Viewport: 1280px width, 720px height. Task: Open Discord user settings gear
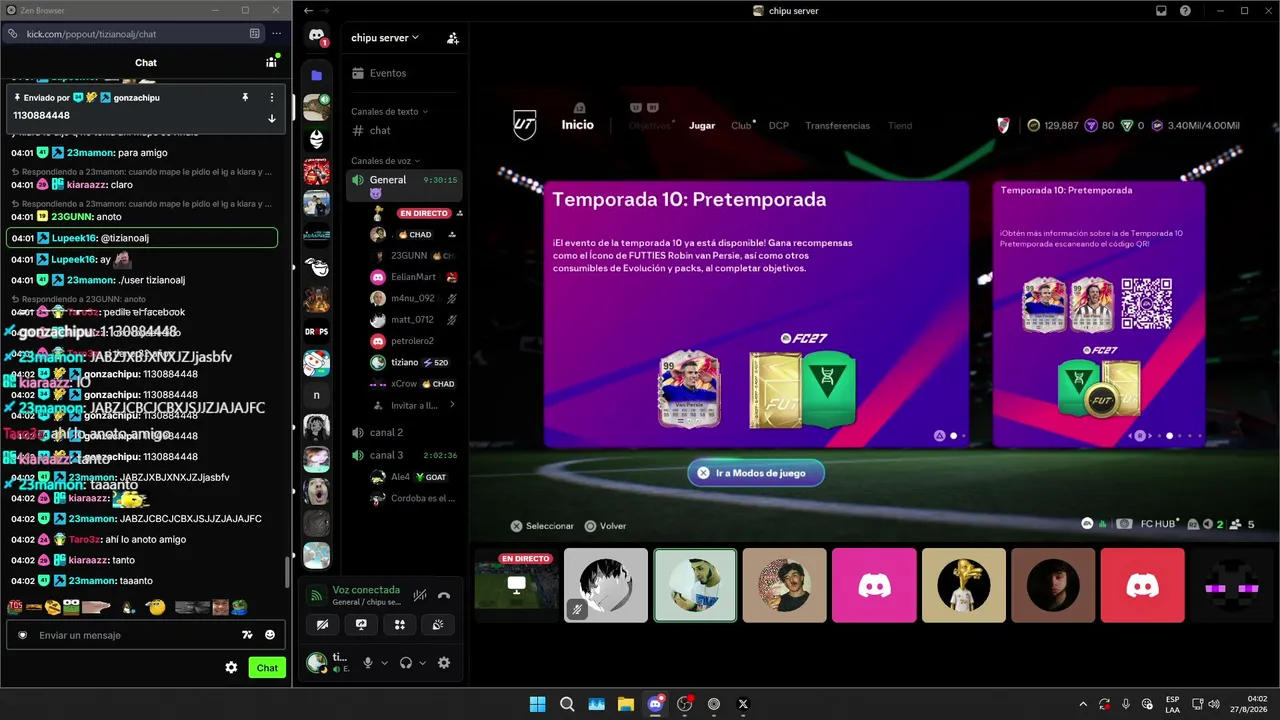pos(444,663)
